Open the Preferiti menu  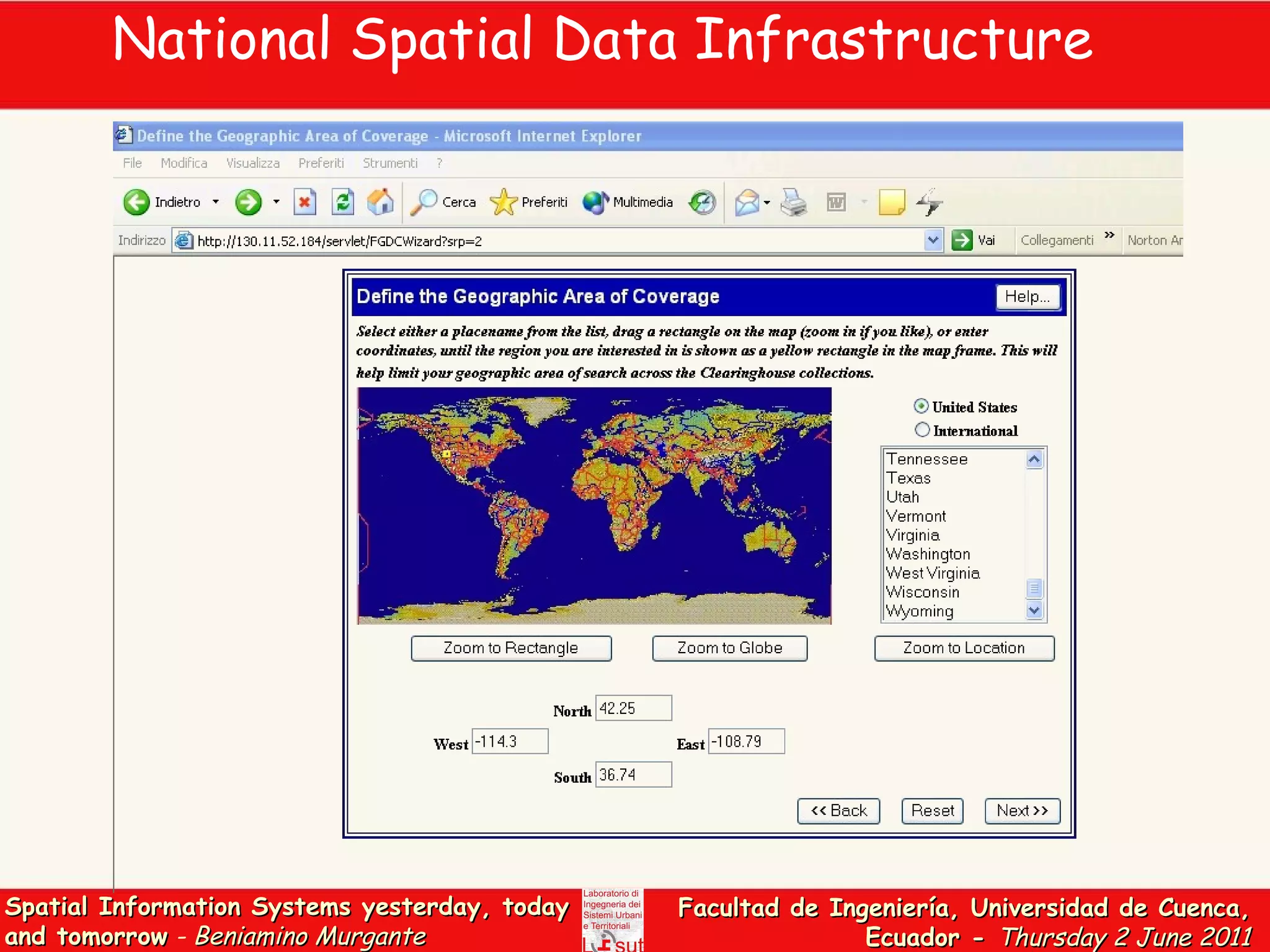(x=321, y=163)
